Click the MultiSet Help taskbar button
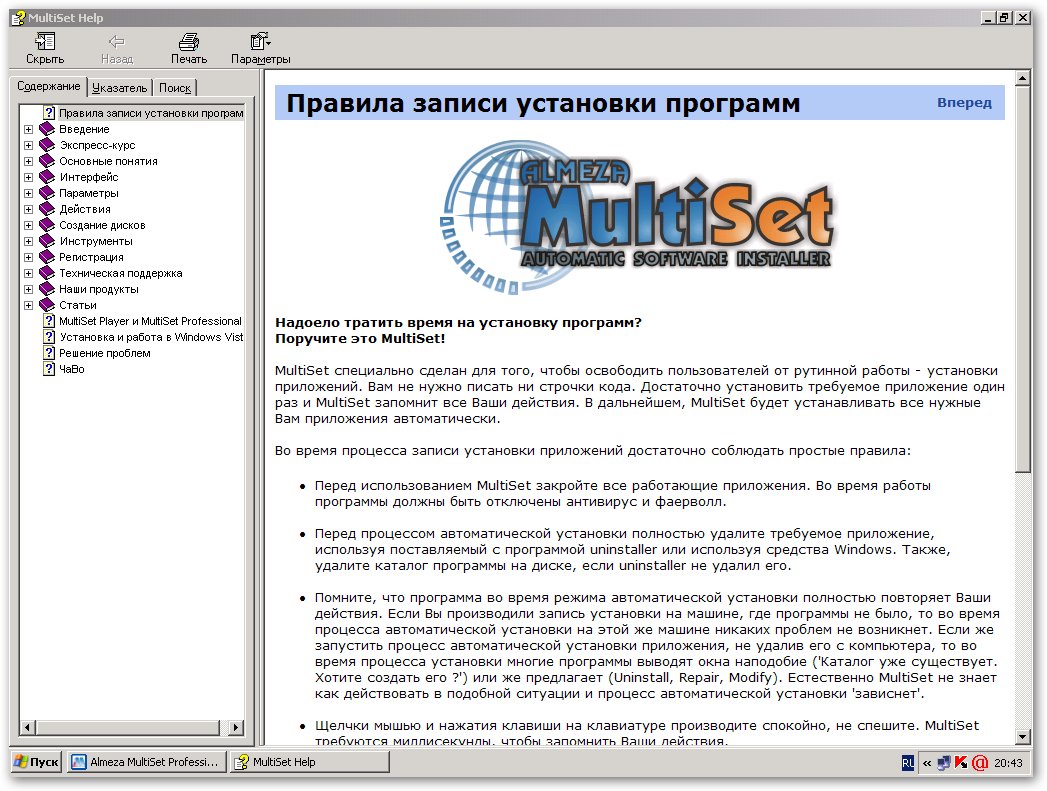 (309, 762)
